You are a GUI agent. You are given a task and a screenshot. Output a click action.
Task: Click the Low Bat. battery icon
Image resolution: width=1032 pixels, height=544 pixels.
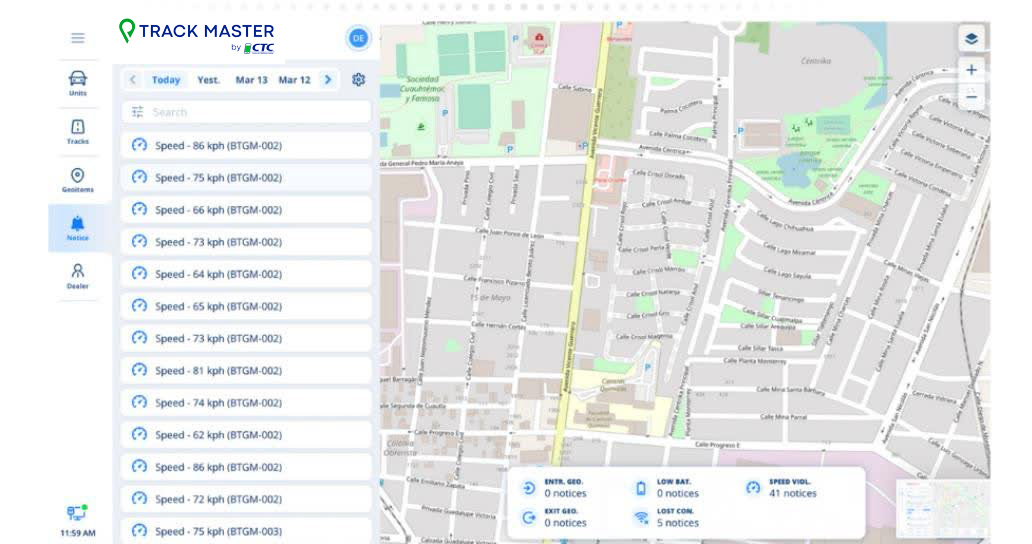(x=641, y=488)
